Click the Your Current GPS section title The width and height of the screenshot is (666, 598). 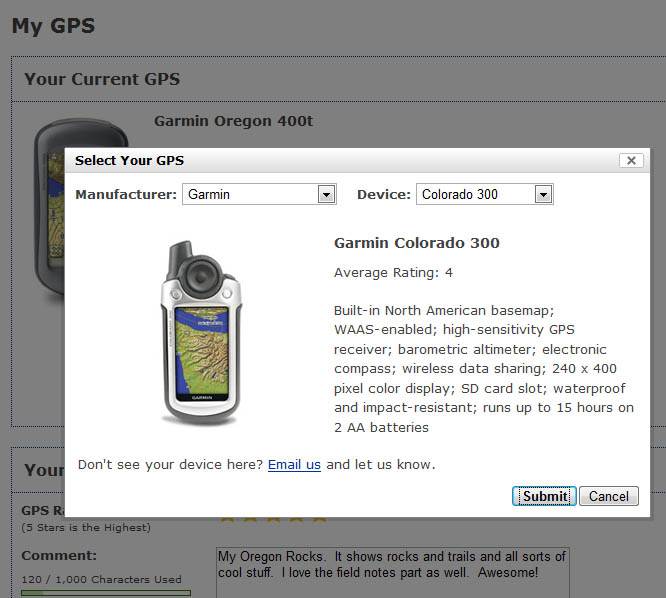coord(102,79)
